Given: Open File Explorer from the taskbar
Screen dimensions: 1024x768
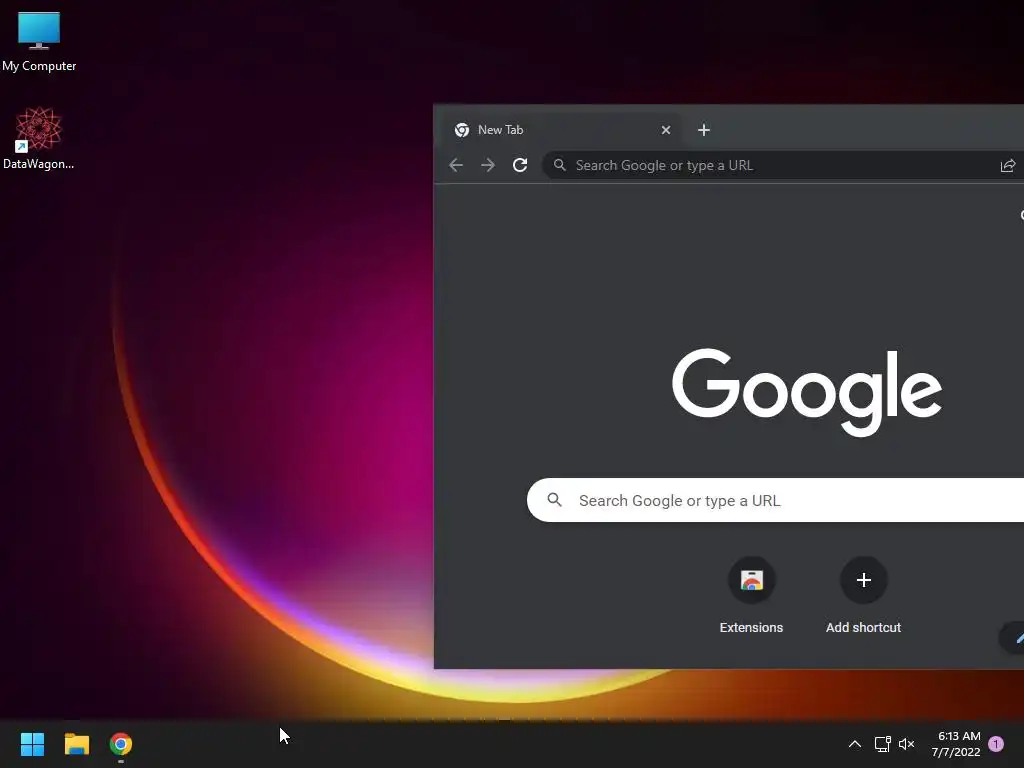Looking at the screenshot, I should (x=76, y=744).
